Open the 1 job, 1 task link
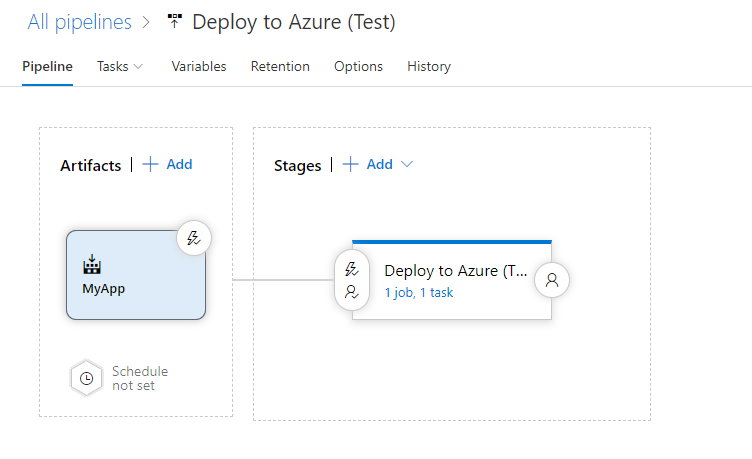Screen dimensions: 752x459 click(x=419, y=293)
